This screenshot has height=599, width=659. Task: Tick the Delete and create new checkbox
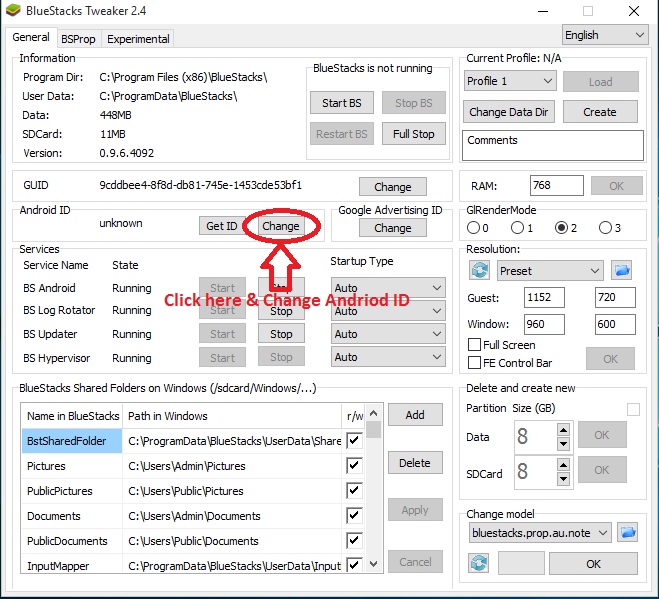[x=633, y=409]
